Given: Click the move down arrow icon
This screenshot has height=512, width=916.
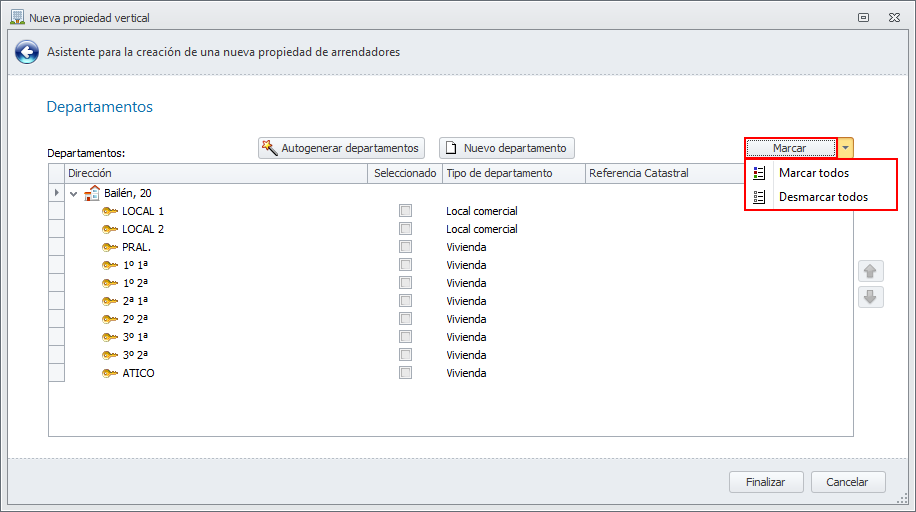Looking at the screenshot, I should click(x=870, y=297).
